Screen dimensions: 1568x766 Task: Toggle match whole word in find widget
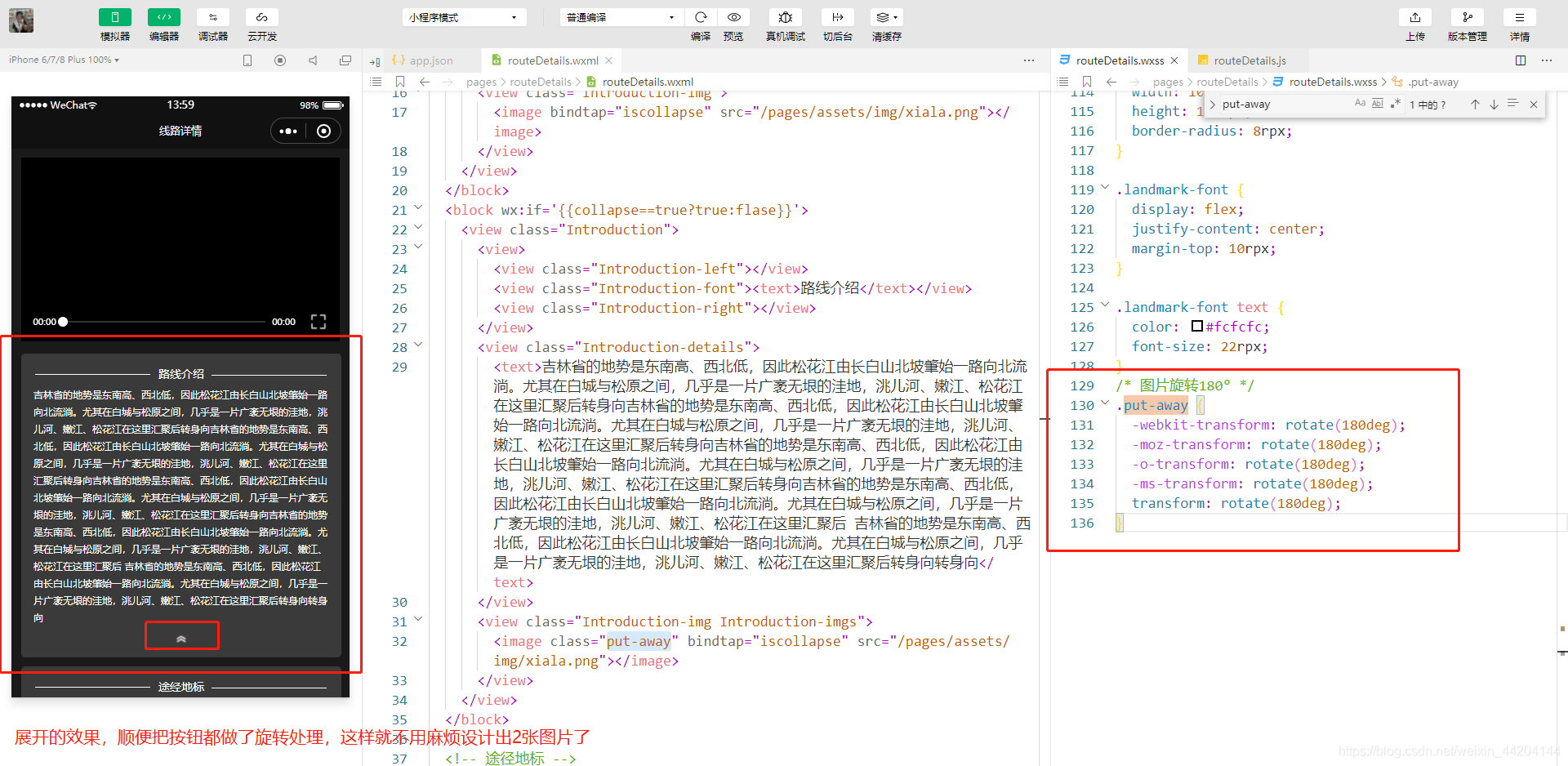pyautogui.click(x=1378, y=104)
